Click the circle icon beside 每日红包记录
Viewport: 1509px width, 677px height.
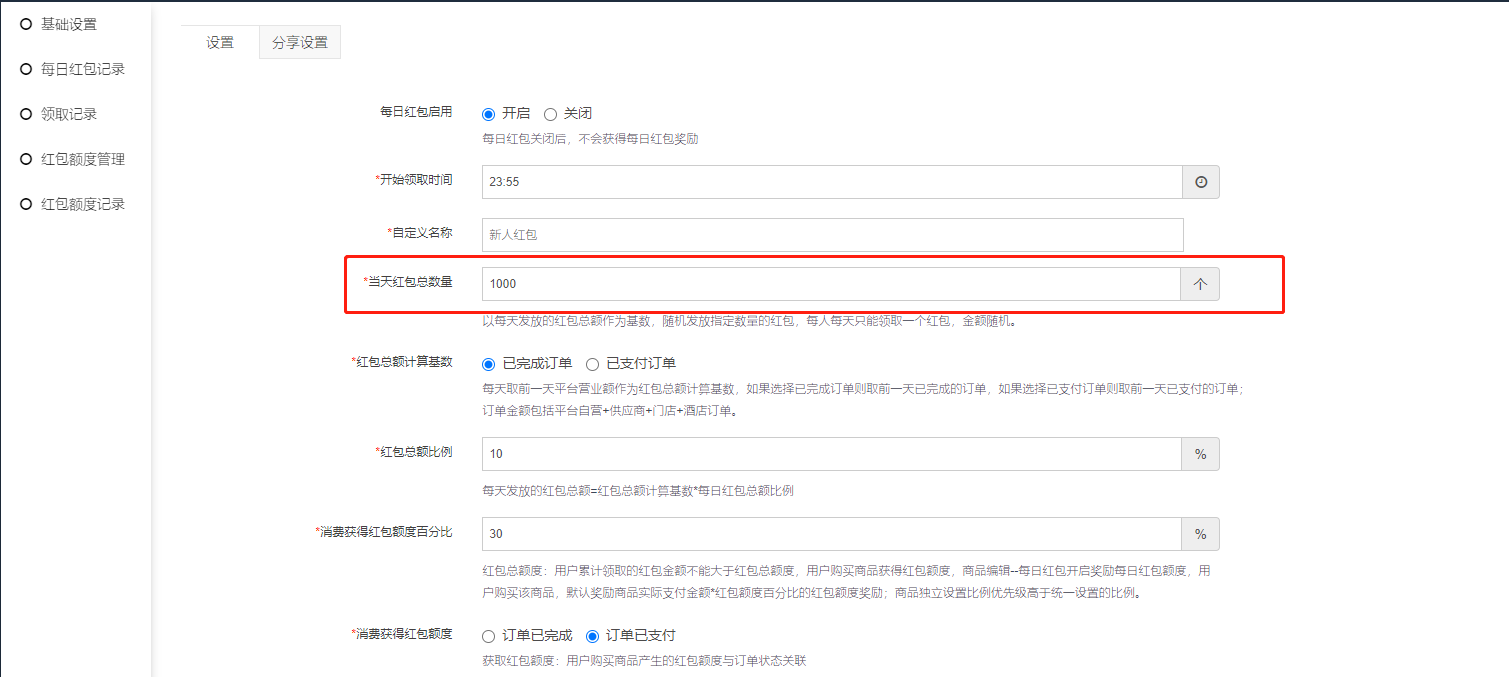[x=27, y=69]
